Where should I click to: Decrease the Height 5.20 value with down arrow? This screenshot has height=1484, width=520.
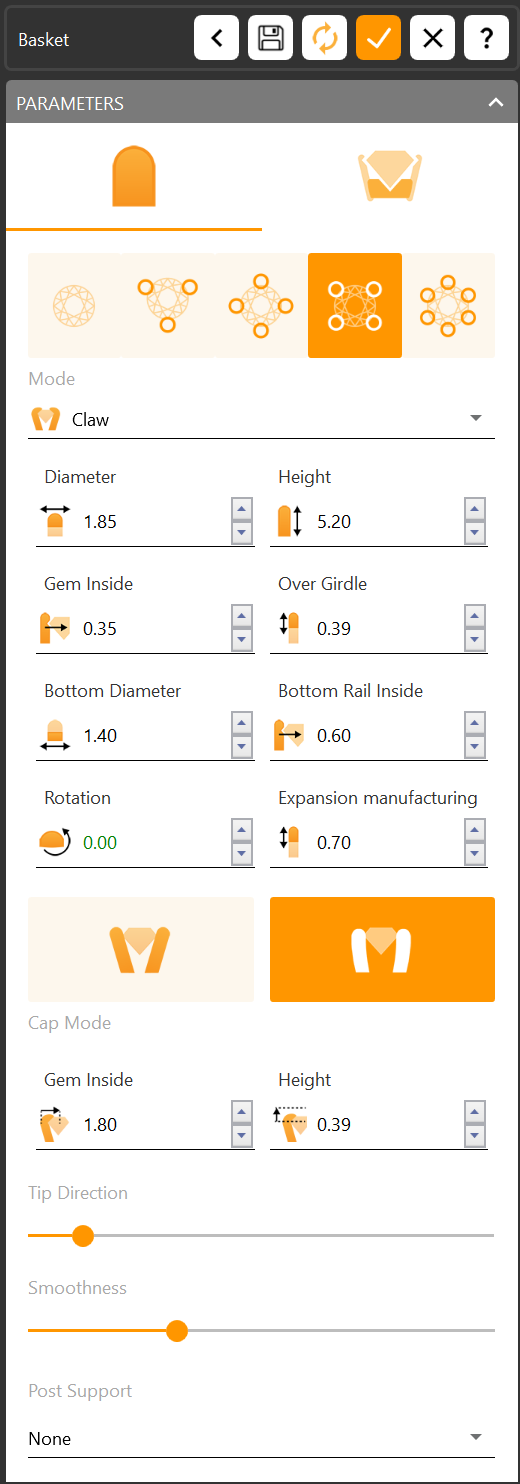pyautogui.click(x=475, y=533)
